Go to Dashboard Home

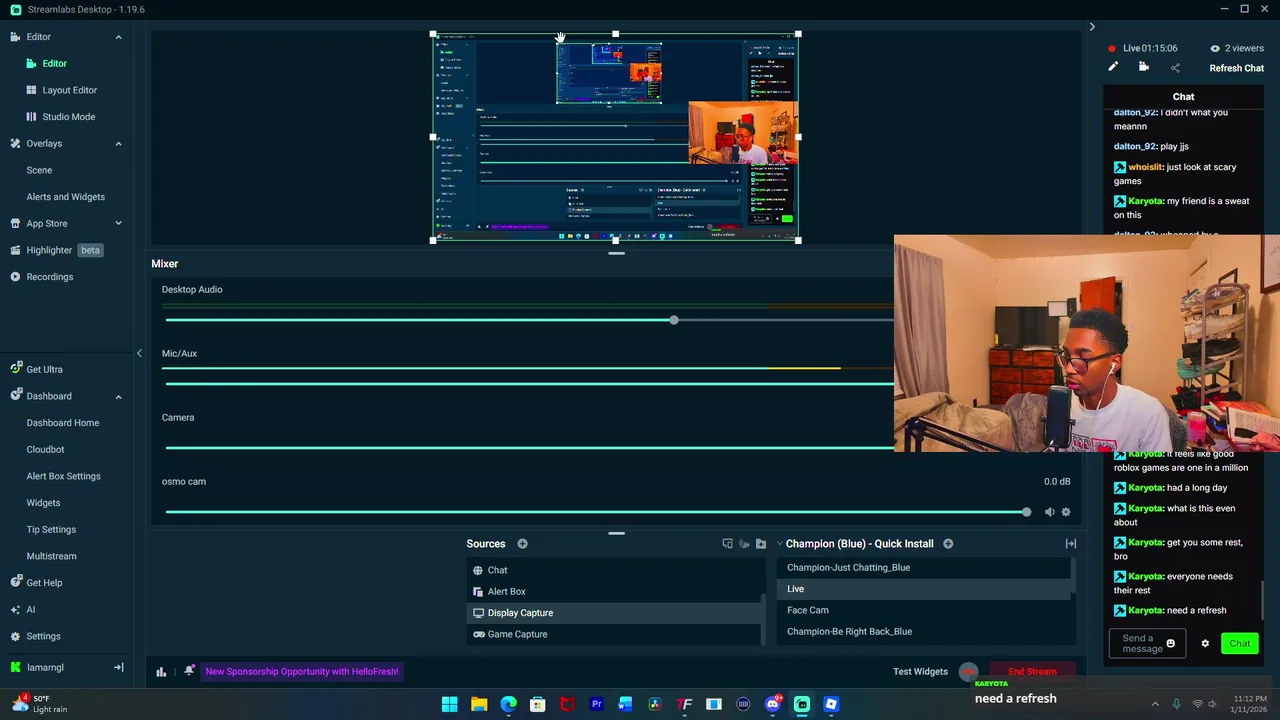pyautogui.click(x=62, y=423)
